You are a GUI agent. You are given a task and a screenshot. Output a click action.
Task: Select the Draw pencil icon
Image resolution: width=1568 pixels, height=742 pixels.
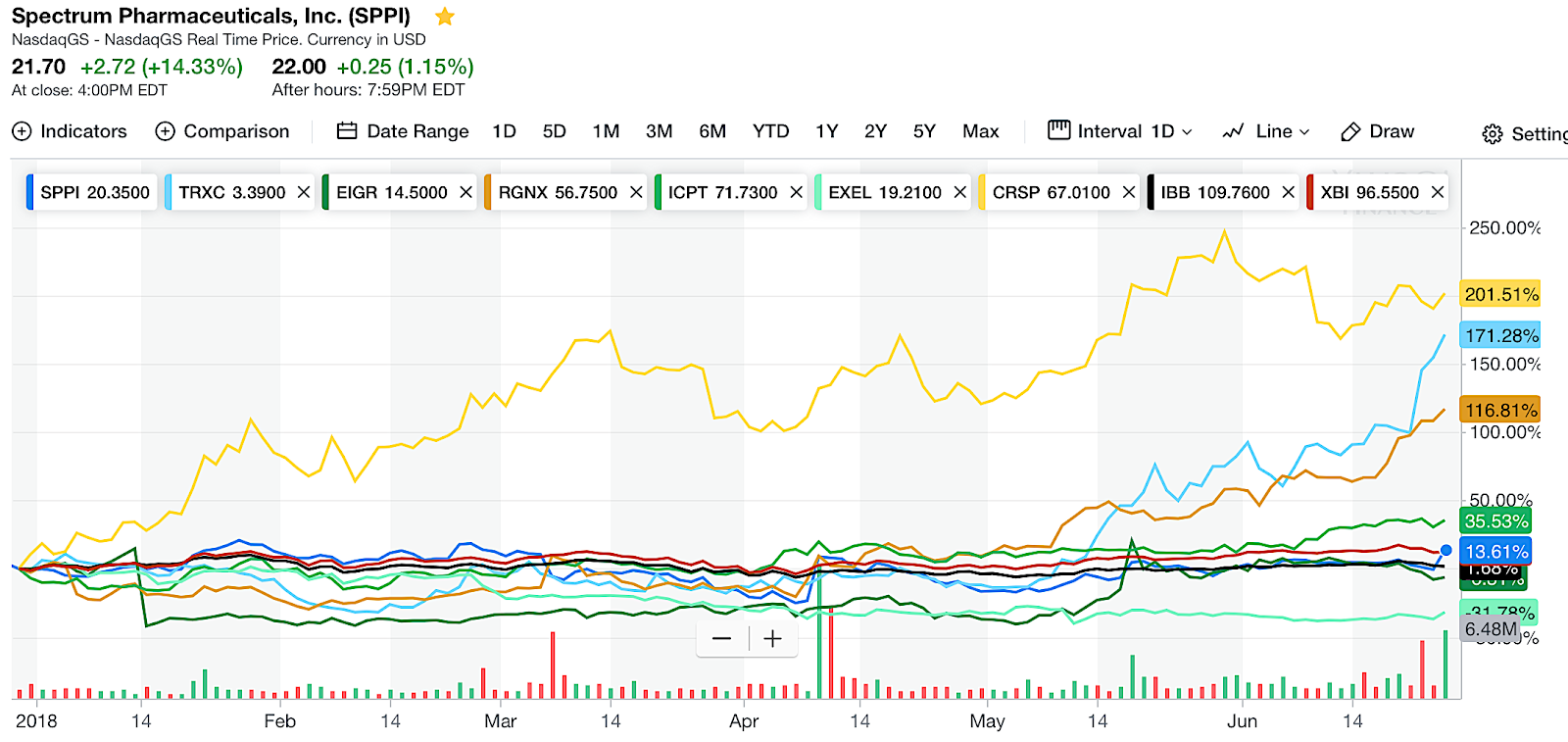tap(1350, 131)
